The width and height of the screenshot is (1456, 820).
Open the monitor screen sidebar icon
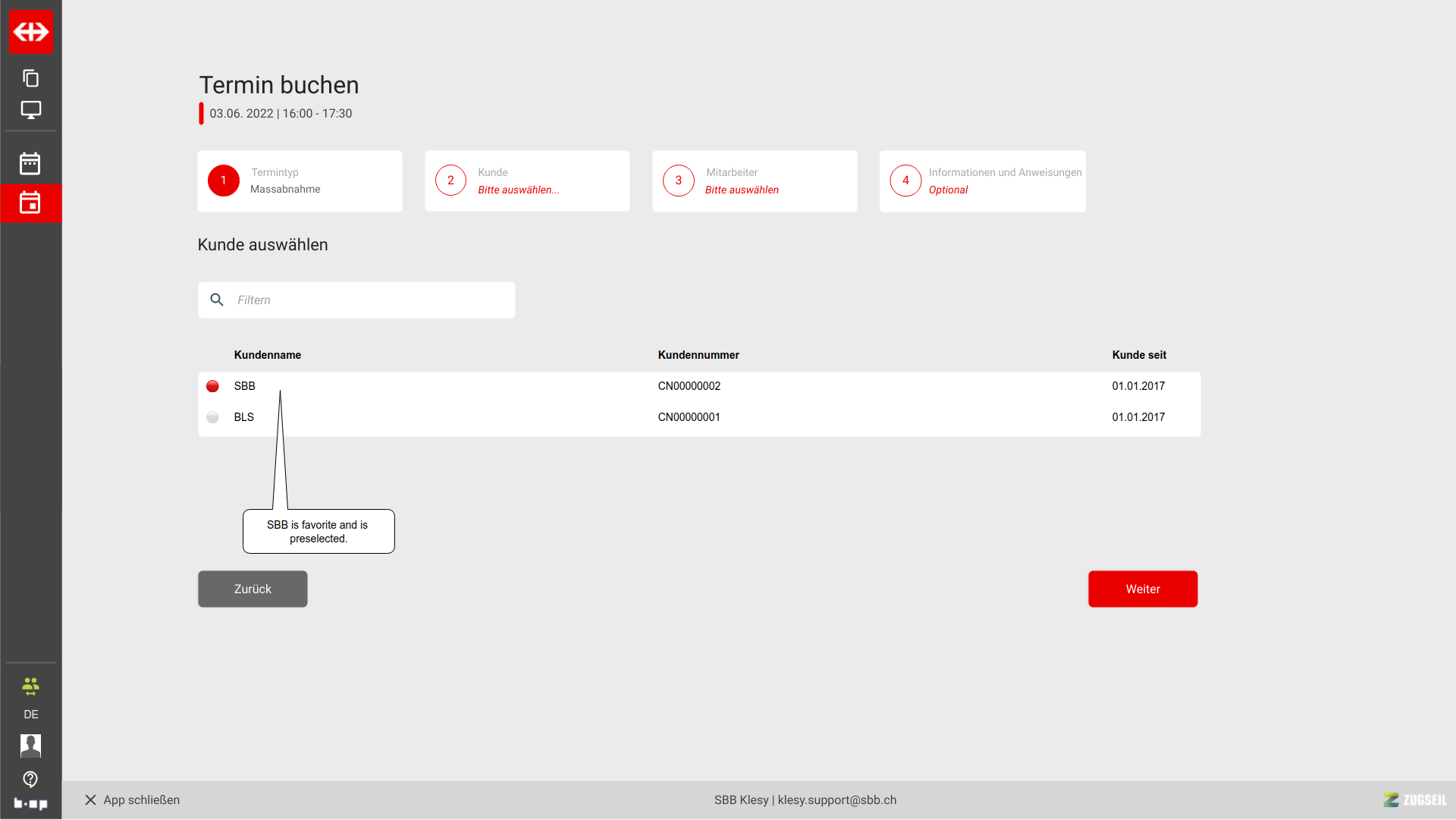30,110
